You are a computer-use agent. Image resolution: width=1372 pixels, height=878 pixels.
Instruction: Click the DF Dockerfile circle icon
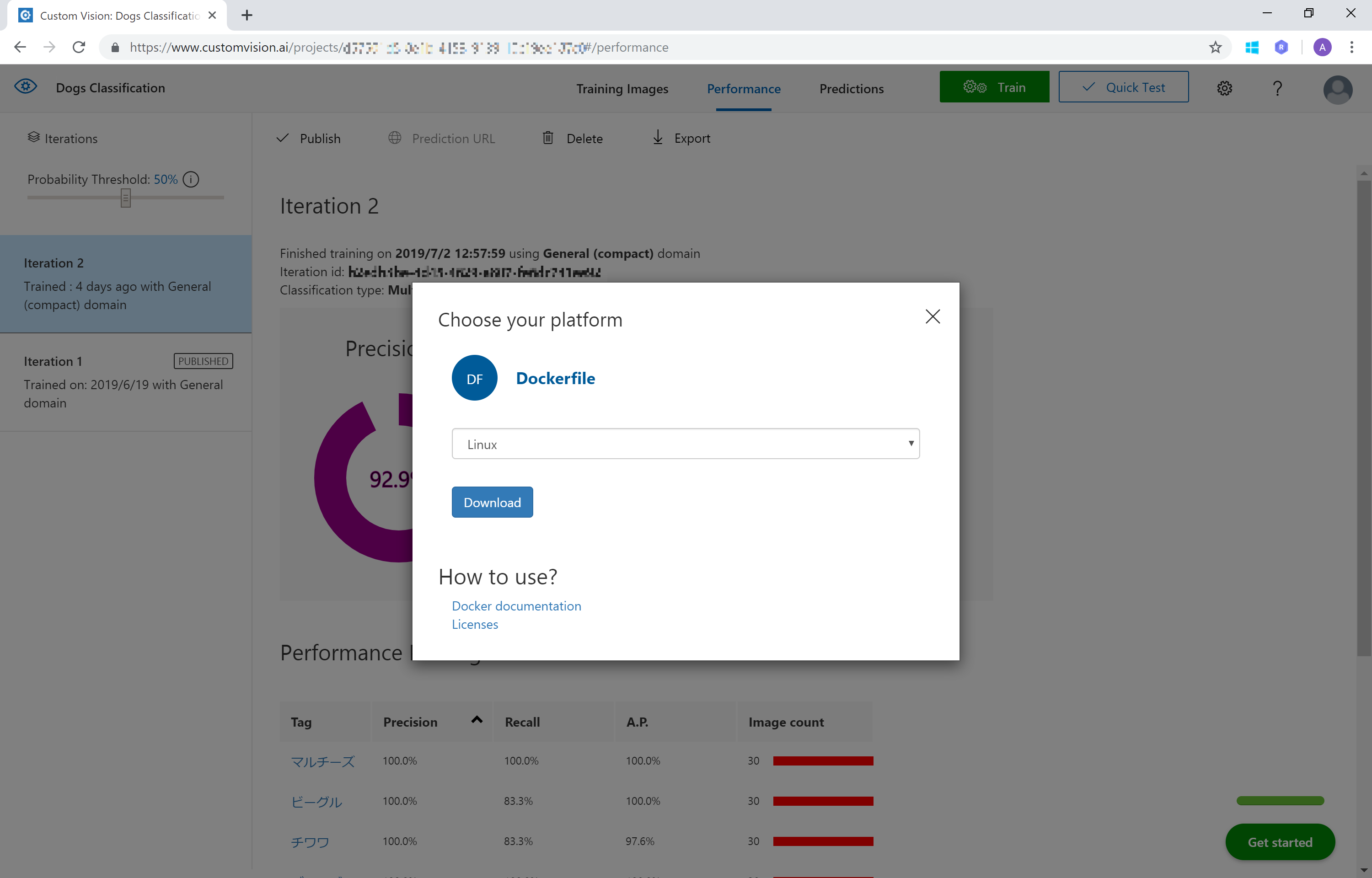pos(474,378)
